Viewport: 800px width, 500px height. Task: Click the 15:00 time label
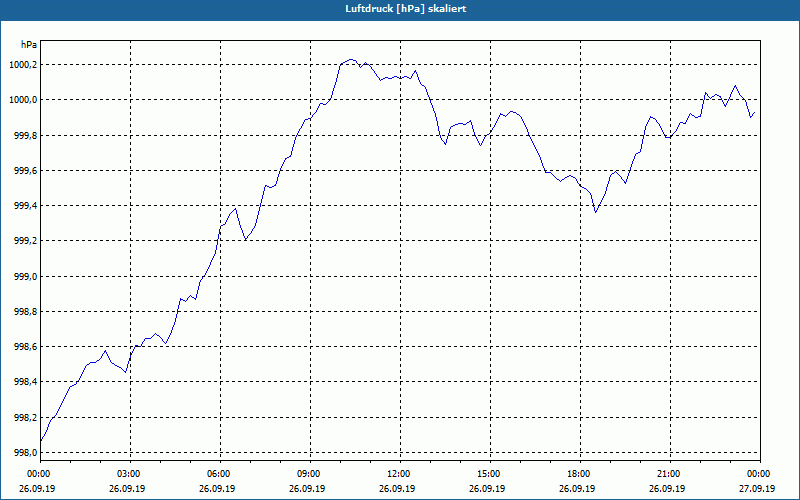point(490,474)
